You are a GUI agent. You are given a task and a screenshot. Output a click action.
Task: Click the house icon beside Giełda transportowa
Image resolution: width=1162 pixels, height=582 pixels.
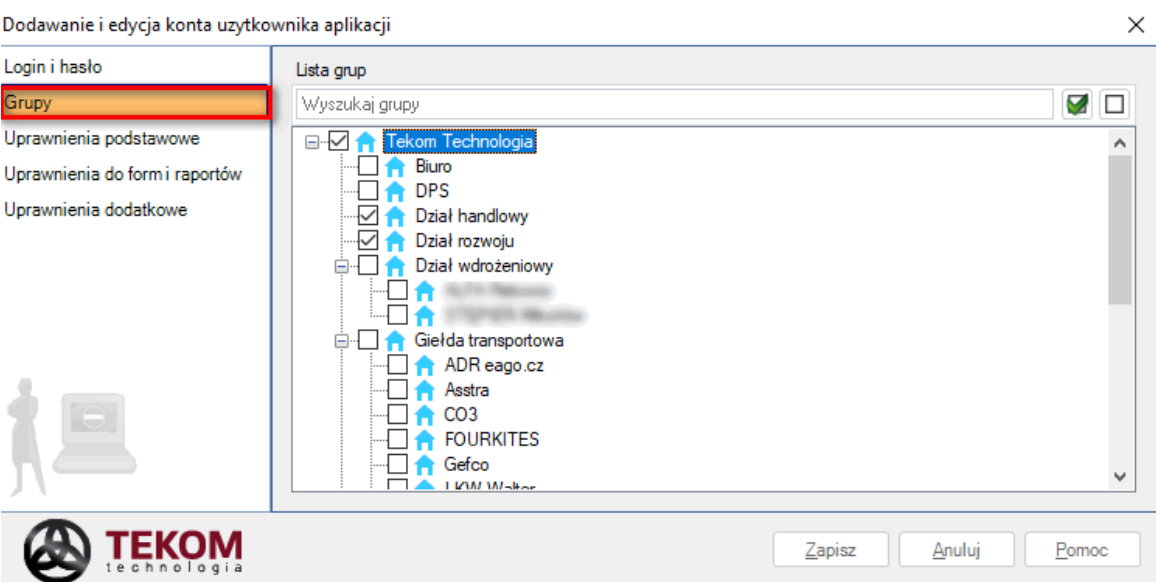(x=395, y=340)
